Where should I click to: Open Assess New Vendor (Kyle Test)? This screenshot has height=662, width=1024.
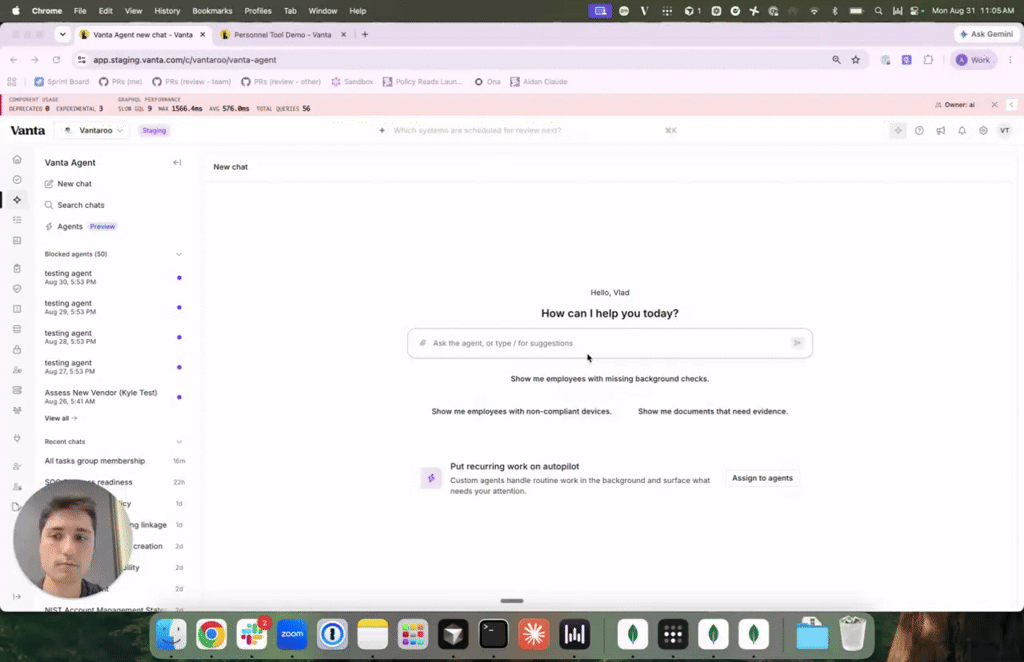[112, 396]
